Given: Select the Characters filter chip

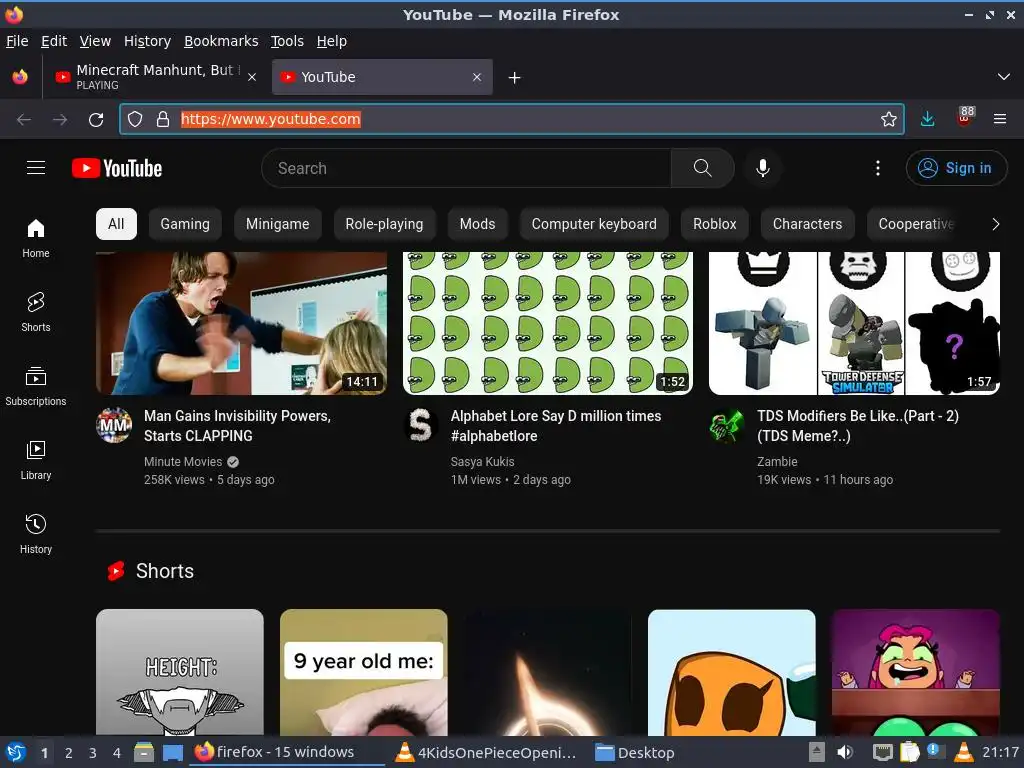Looking at the screenshot, I should coord(807,224).
